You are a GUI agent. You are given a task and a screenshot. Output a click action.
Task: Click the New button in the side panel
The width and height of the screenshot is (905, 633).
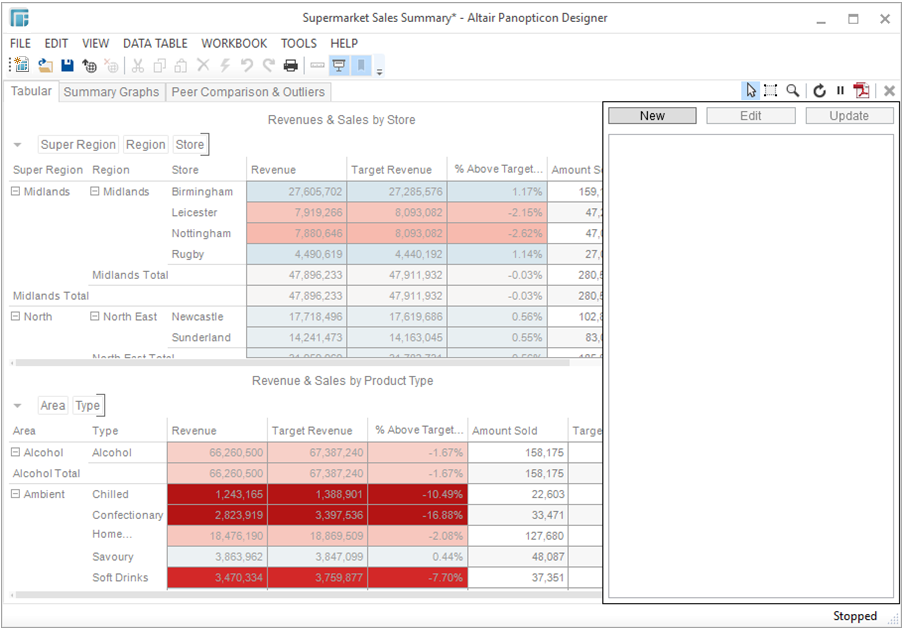(x=652, y=116)
